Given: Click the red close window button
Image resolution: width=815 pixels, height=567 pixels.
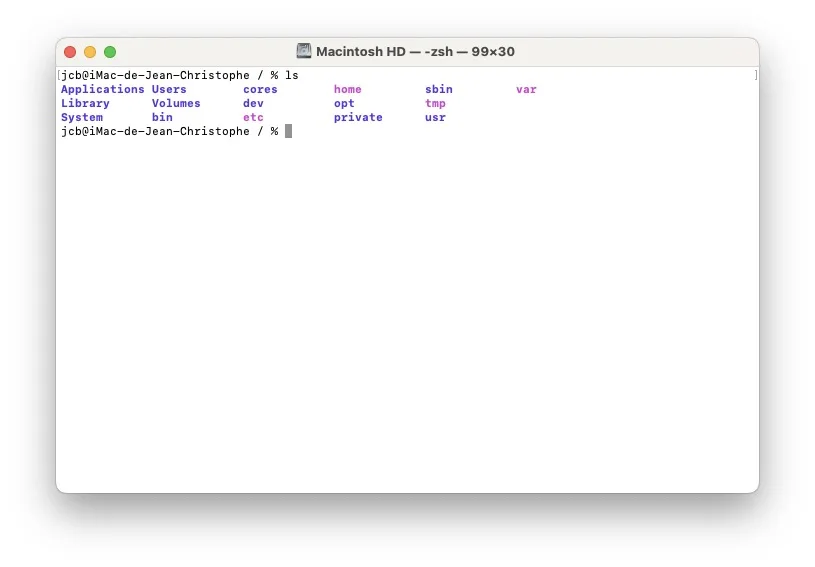Looking at the screenshot, I should [x=70, y=52].
